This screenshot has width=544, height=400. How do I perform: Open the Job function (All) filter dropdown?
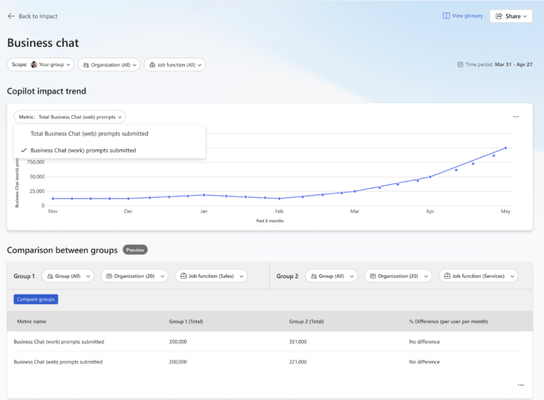(x=175, y=65)
